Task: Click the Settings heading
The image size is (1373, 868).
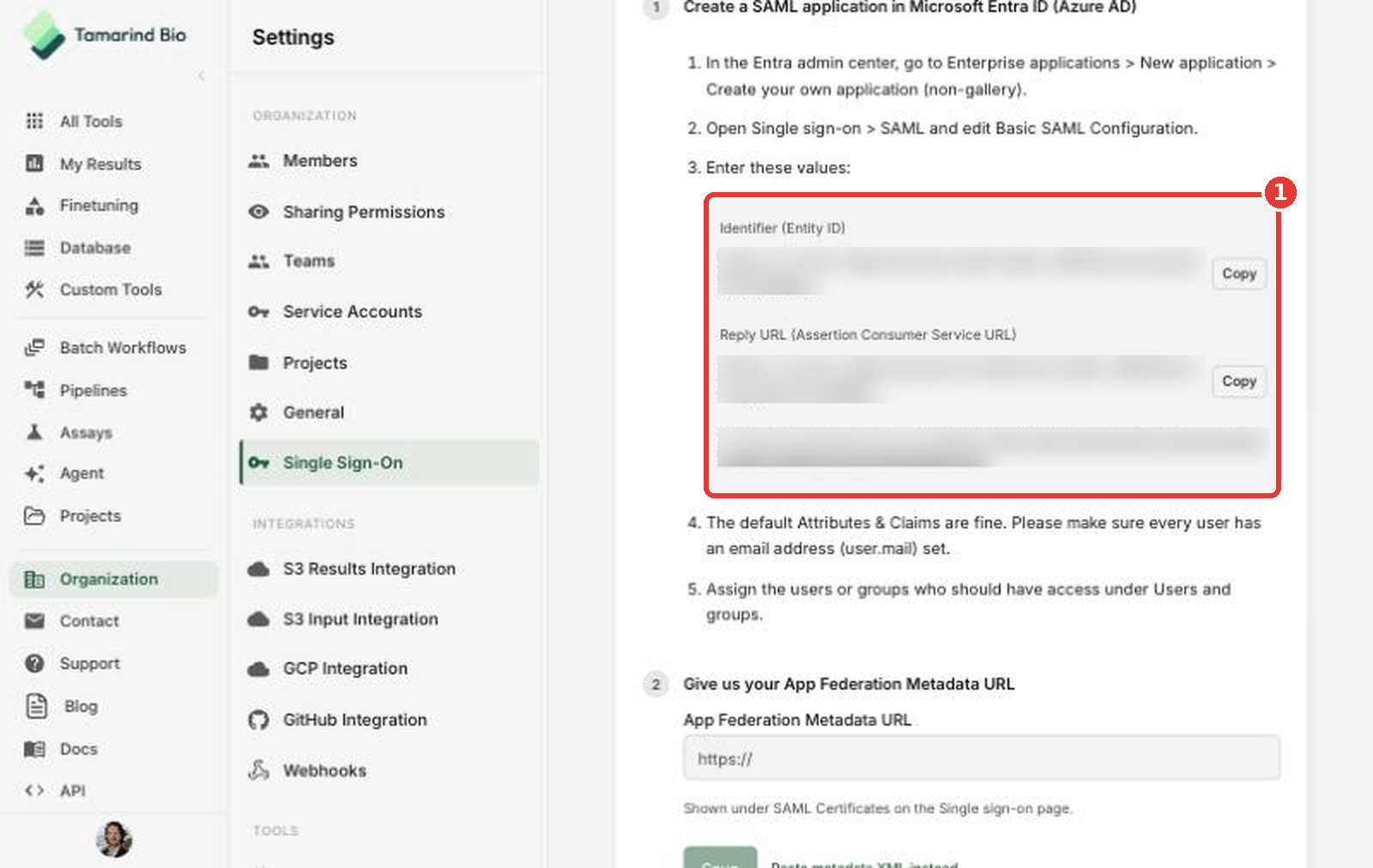Action: [293, 38]
